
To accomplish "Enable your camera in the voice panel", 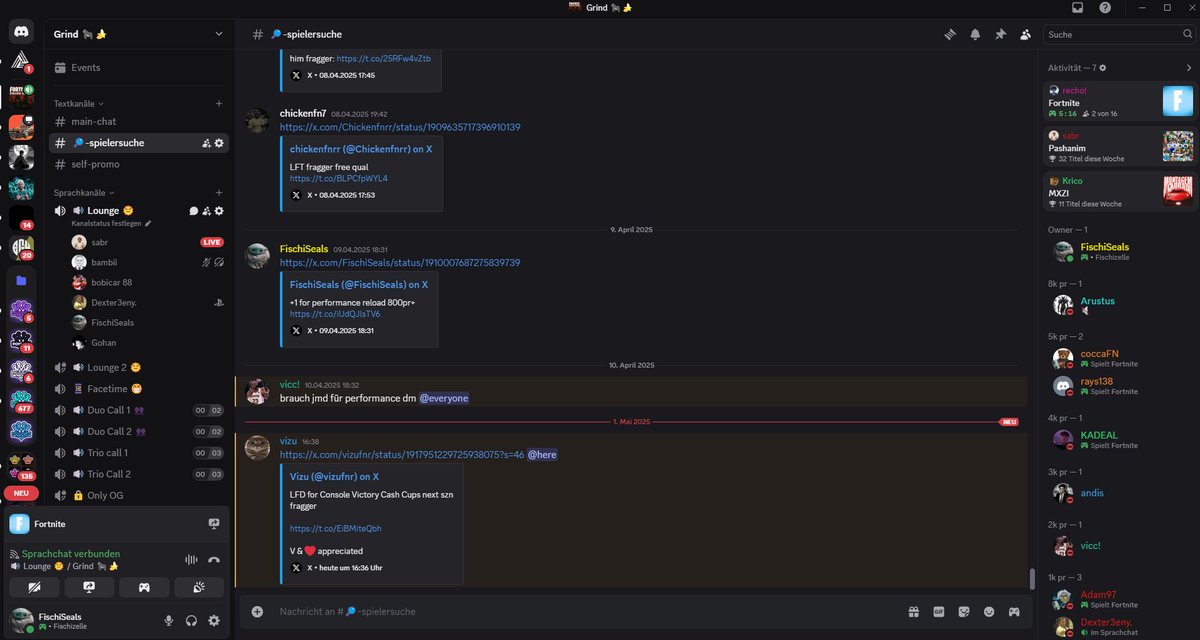I will click(x=35, y=587).
